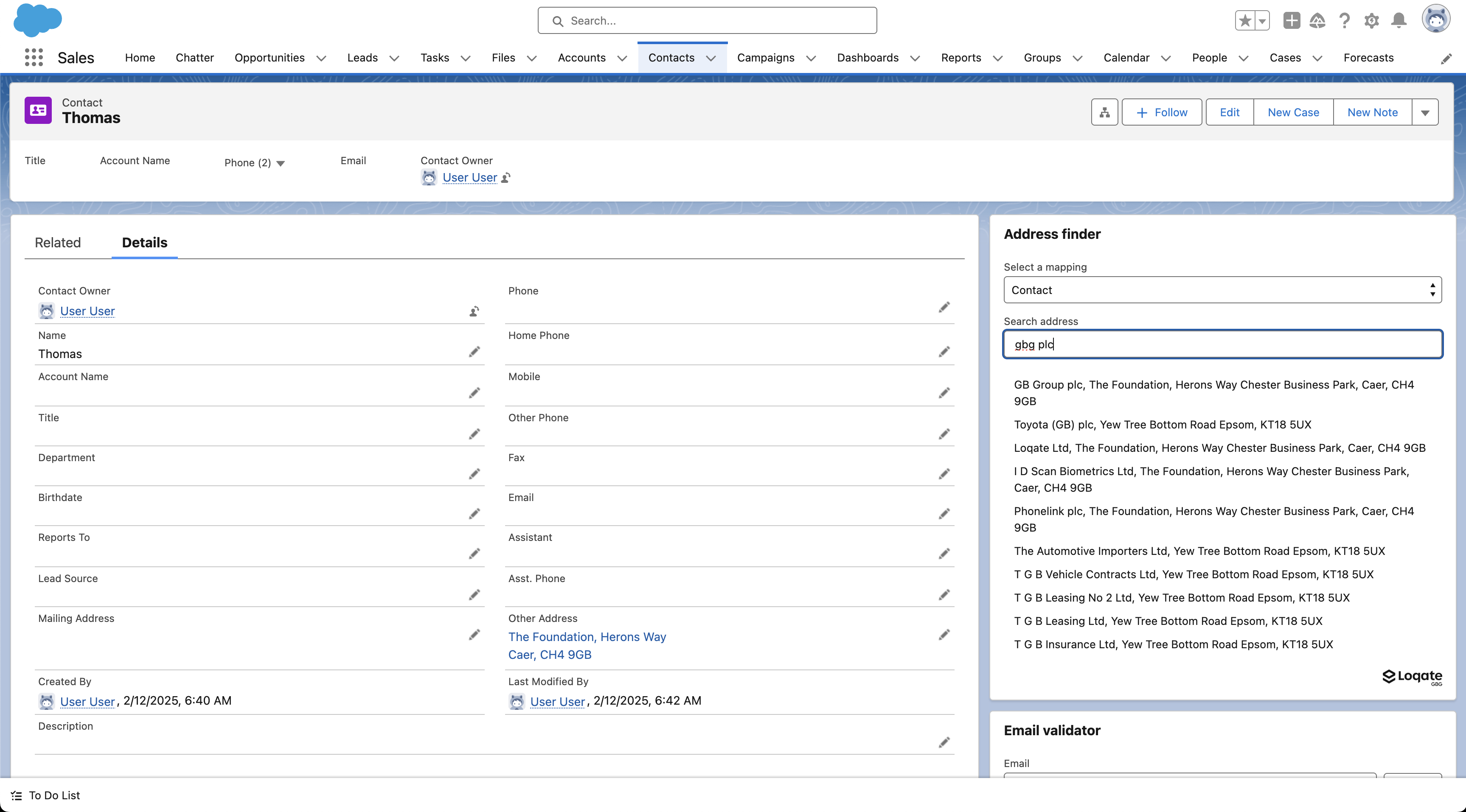1466x812 pixels.
Task: Open the Accounts navigation tab
Action: [581, 57]
